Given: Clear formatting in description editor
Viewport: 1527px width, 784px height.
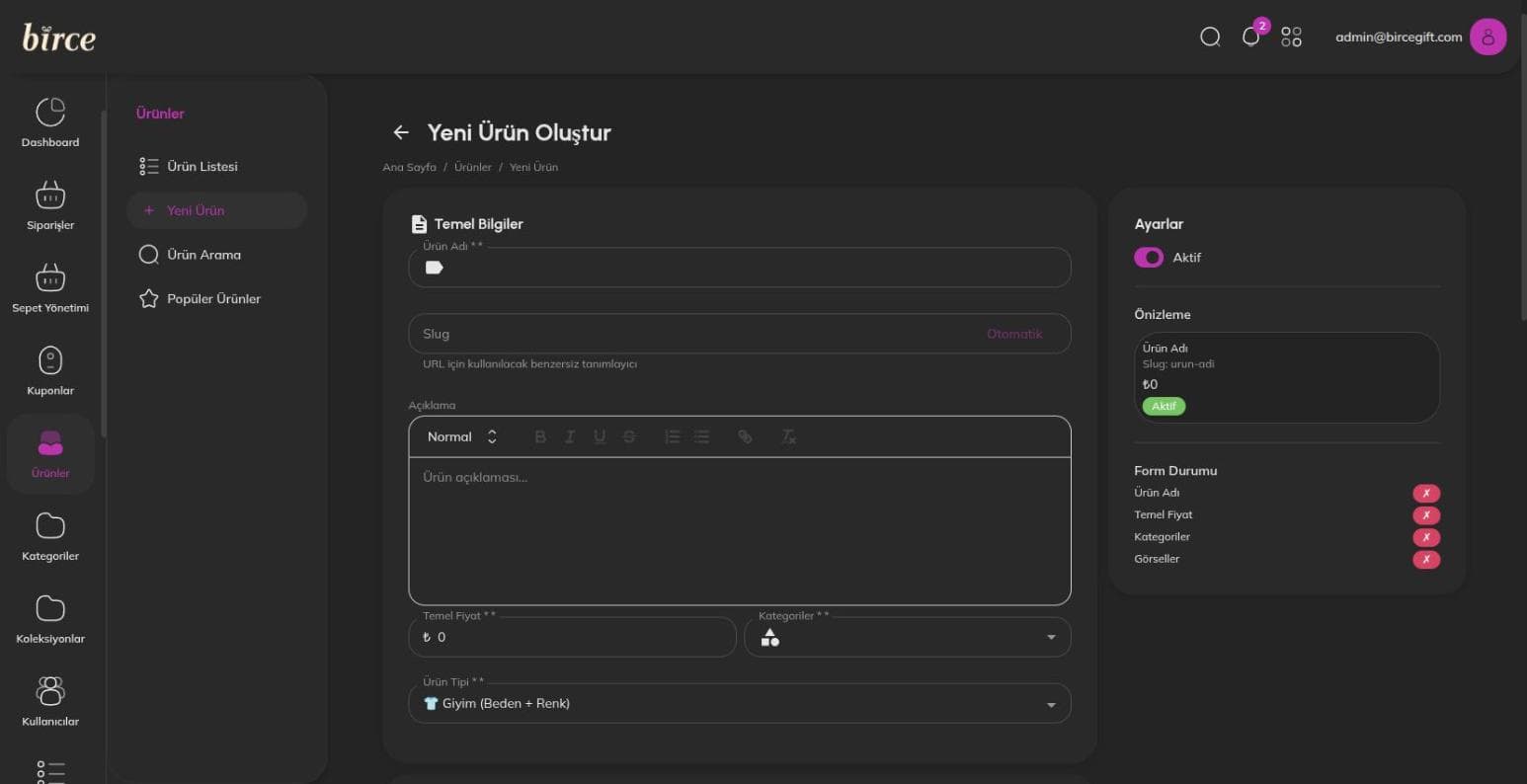Looking at the screenshot, I should (x=788, y=436).
